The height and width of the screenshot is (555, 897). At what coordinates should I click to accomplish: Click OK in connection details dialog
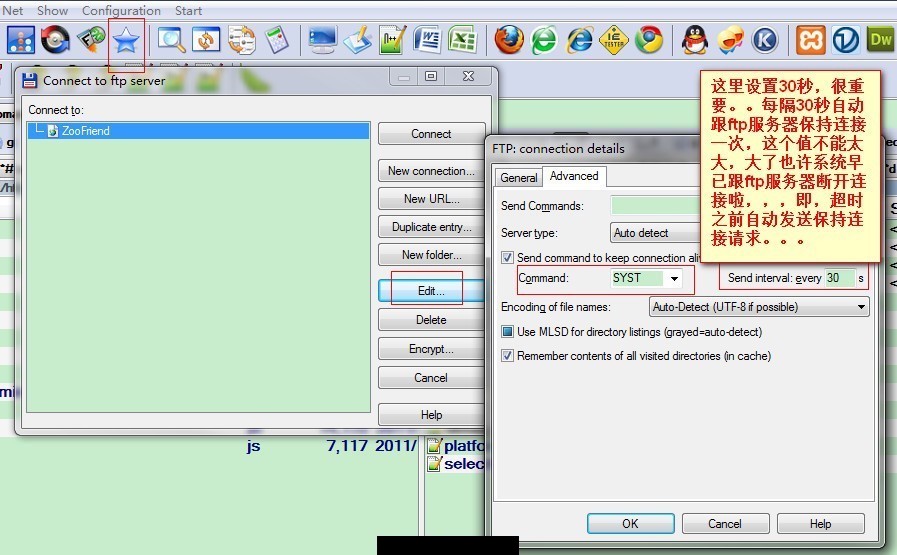click(630, 523)
